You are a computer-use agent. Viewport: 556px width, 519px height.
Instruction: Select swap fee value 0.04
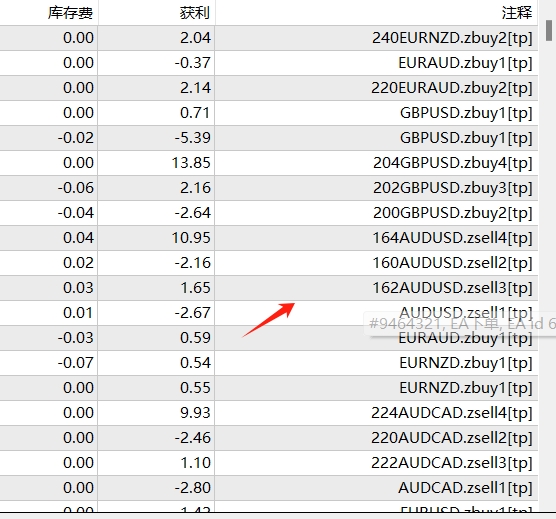click(x=78, y=238)
